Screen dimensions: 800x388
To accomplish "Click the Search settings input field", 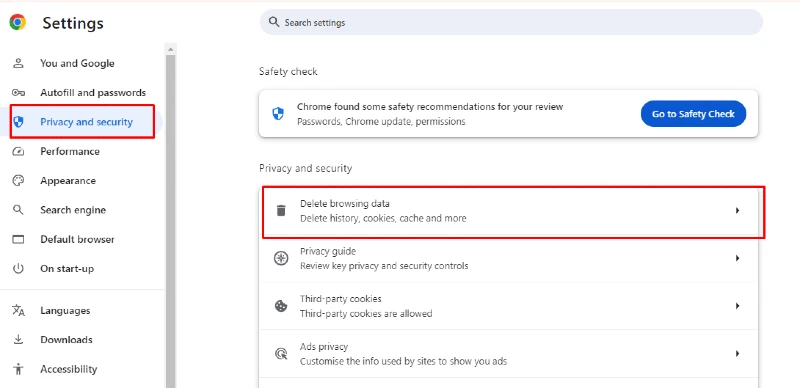I will (x=511, y=22).
